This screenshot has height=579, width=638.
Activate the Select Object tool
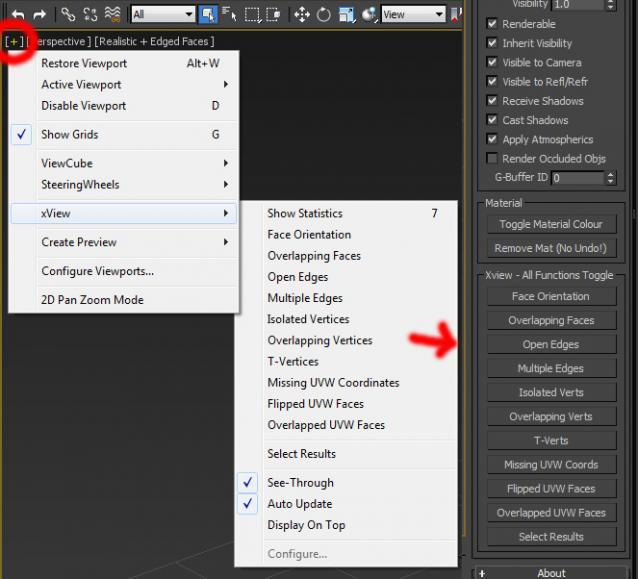tap(208, 15)
